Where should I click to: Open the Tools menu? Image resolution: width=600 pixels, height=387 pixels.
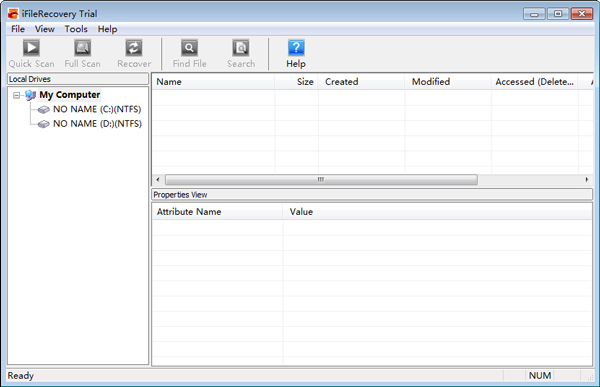tap(76, 29)
